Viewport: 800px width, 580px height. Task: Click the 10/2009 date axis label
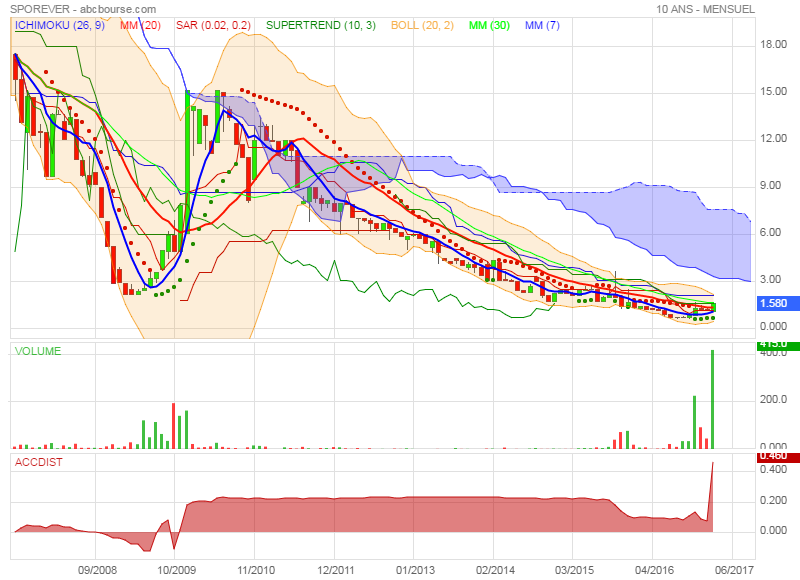176,570
